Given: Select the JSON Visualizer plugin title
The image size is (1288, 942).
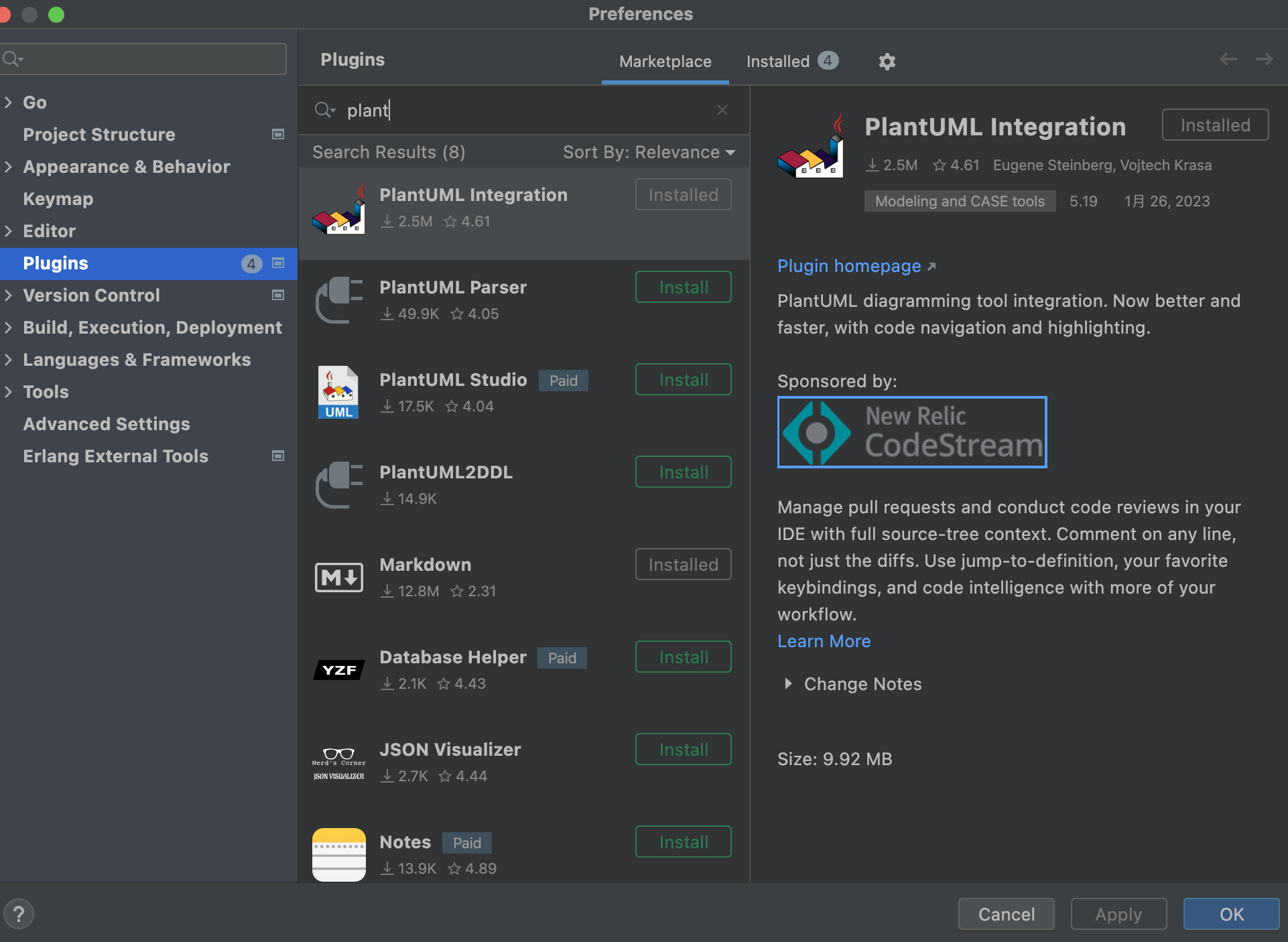Looking at the screenshot, I should click(450, 750).
